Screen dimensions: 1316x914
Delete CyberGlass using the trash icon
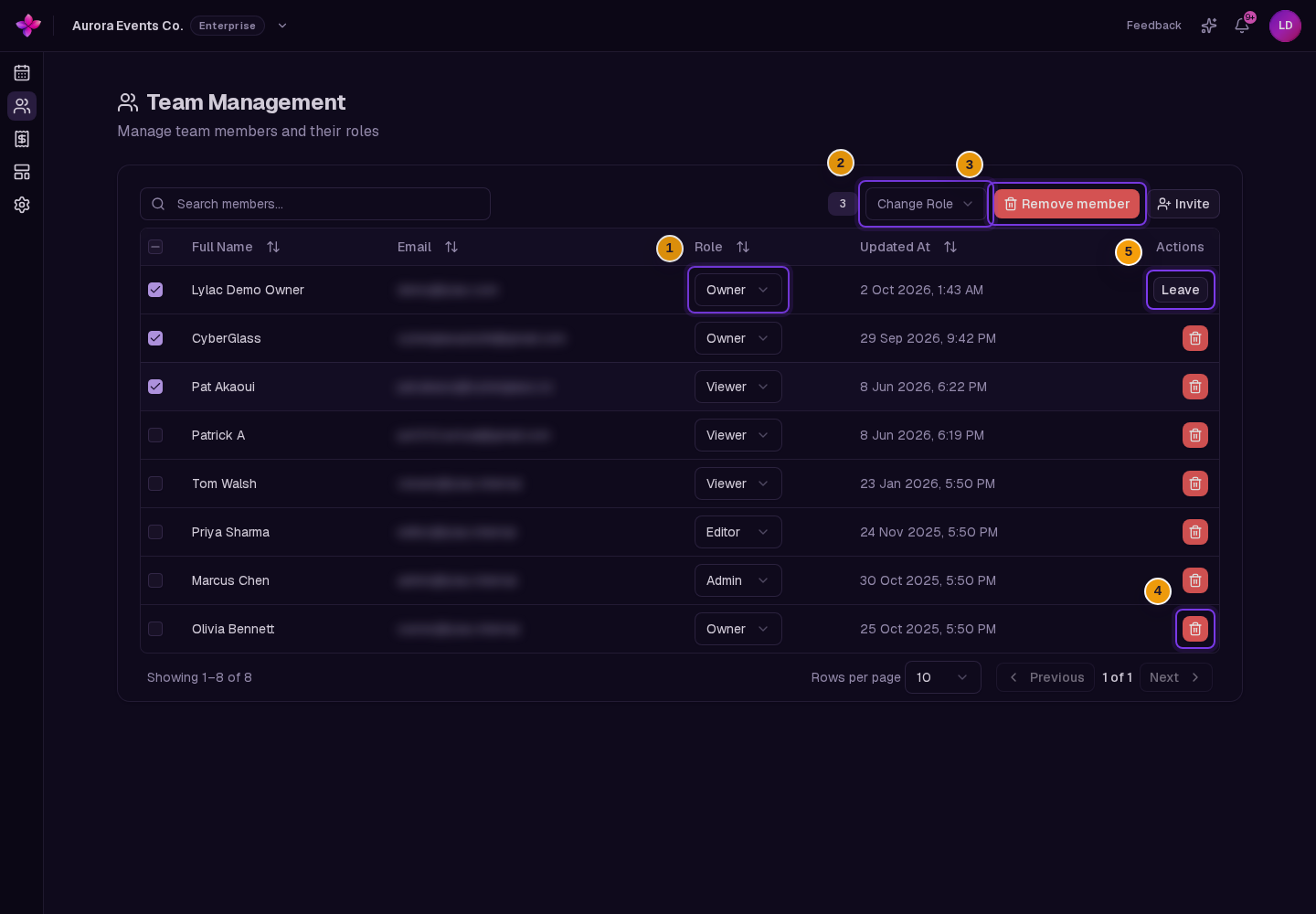(1195, 338)
